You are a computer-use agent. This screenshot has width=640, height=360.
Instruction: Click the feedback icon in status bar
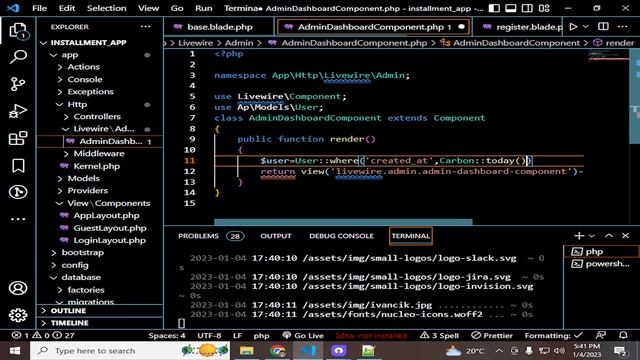[x=601, y=335]
